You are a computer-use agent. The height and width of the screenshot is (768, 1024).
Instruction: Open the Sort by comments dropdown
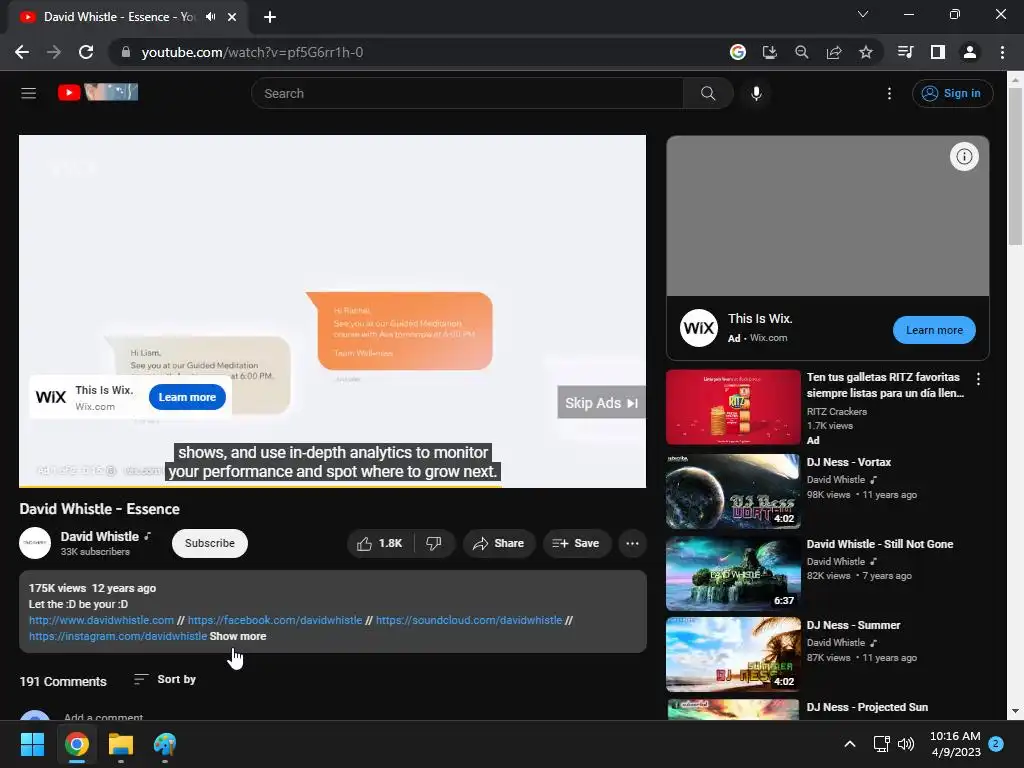[x=165, y=680]
